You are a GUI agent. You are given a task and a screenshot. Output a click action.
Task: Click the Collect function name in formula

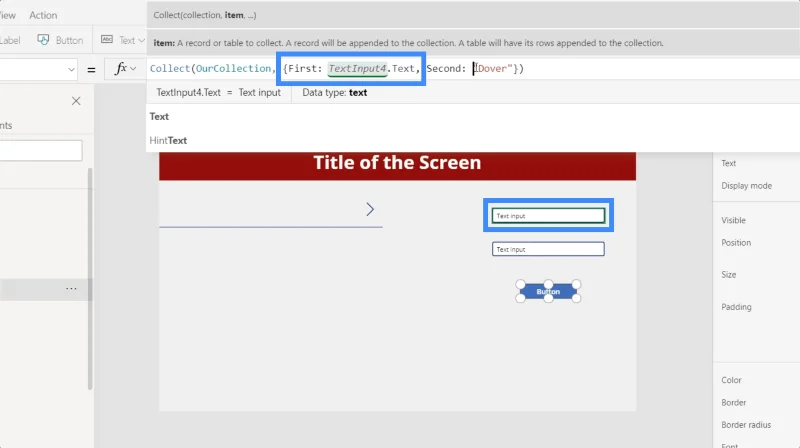click(169, 68)
